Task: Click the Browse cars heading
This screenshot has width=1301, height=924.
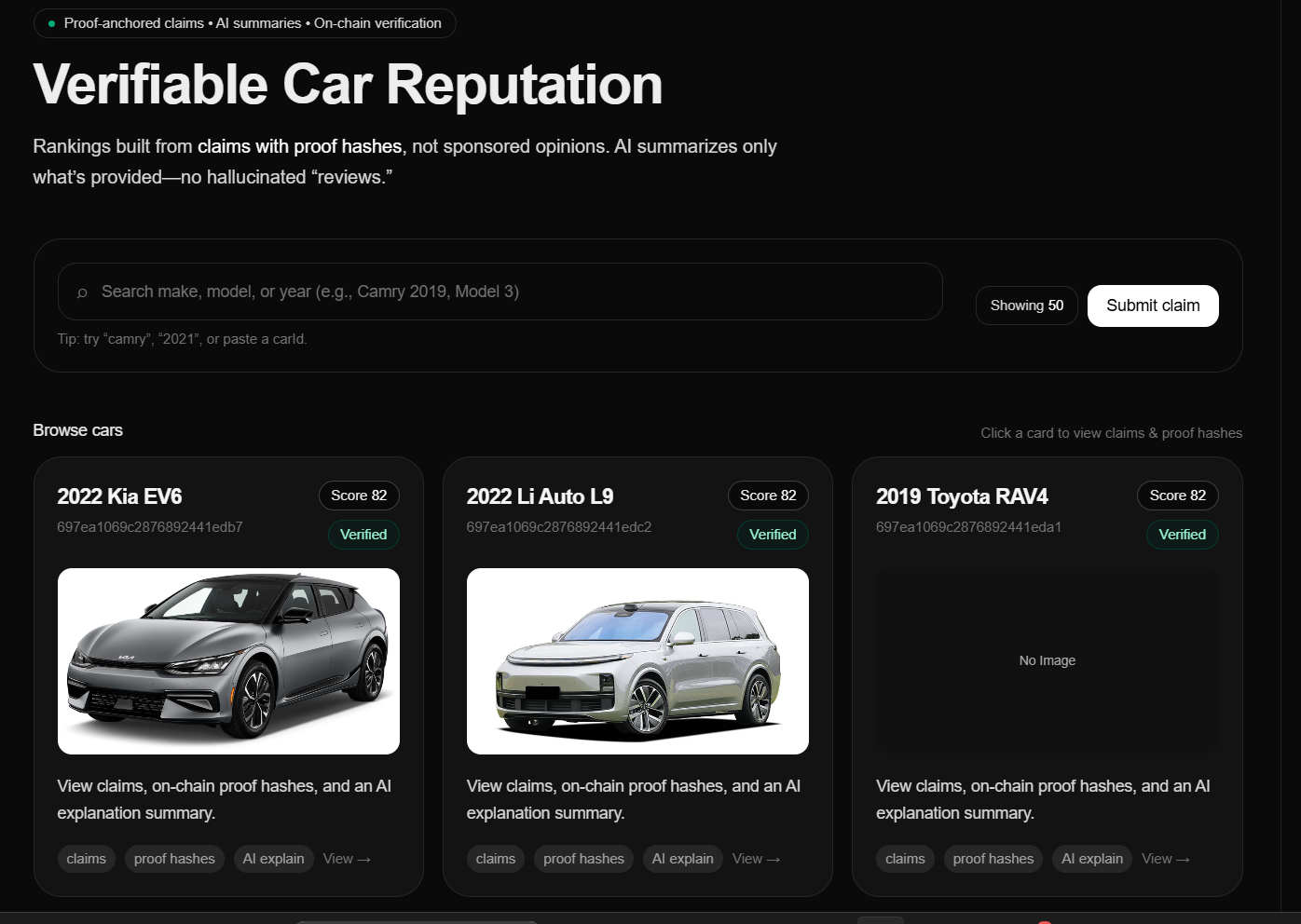Action: point(78,430)
